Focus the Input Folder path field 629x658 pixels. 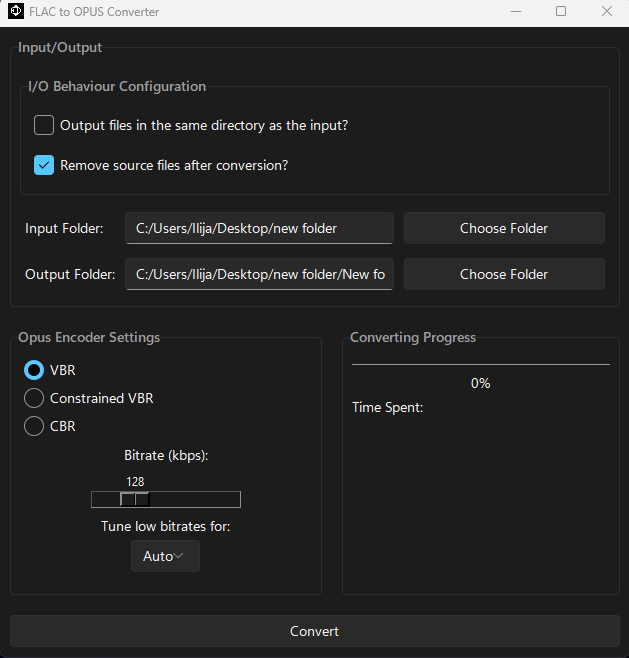coord(259,228)
